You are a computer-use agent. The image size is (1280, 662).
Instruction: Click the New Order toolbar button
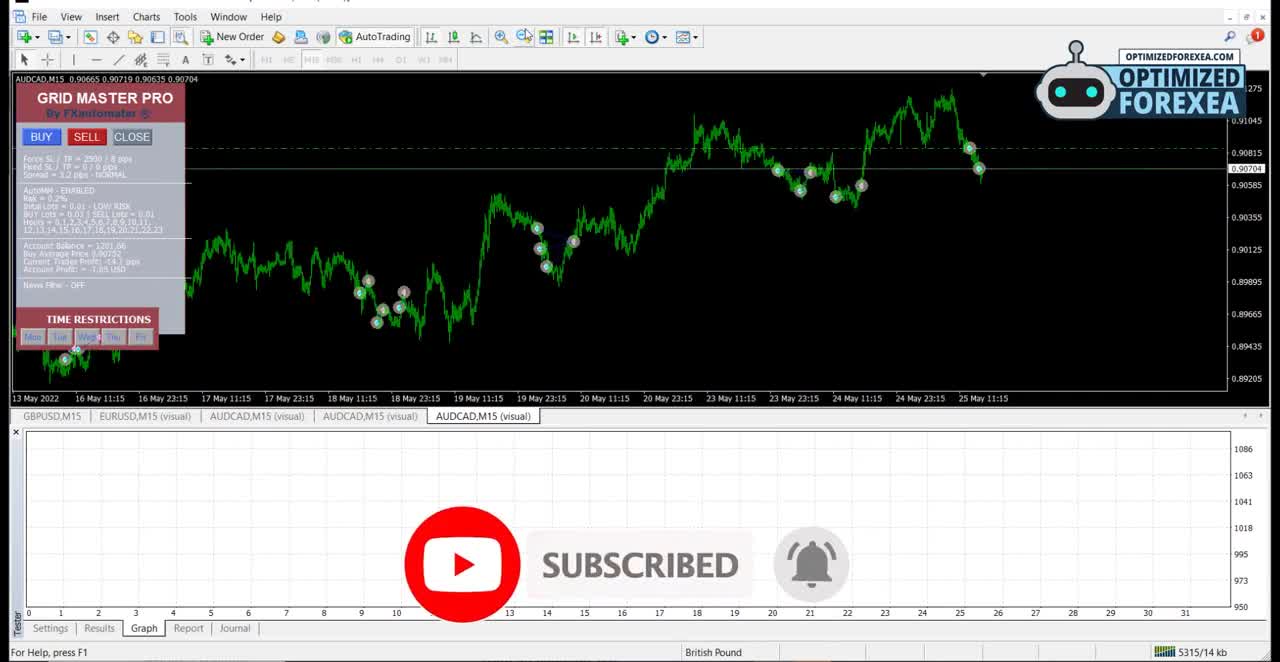click(x=232, y=37)
